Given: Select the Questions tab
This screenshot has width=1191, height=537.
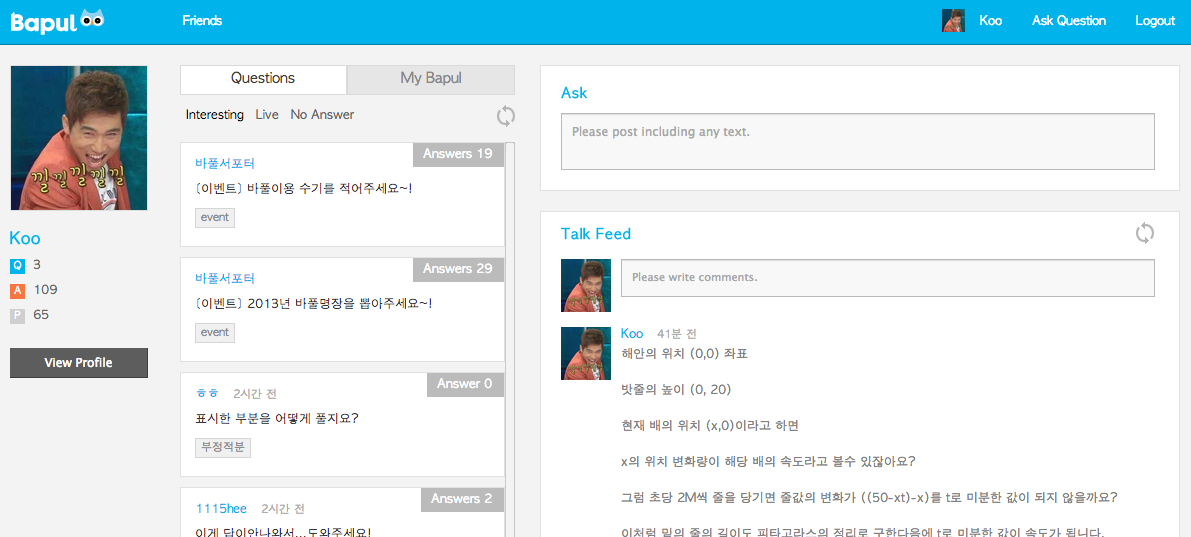Looking at the screenshot, I should coord(263,79).
